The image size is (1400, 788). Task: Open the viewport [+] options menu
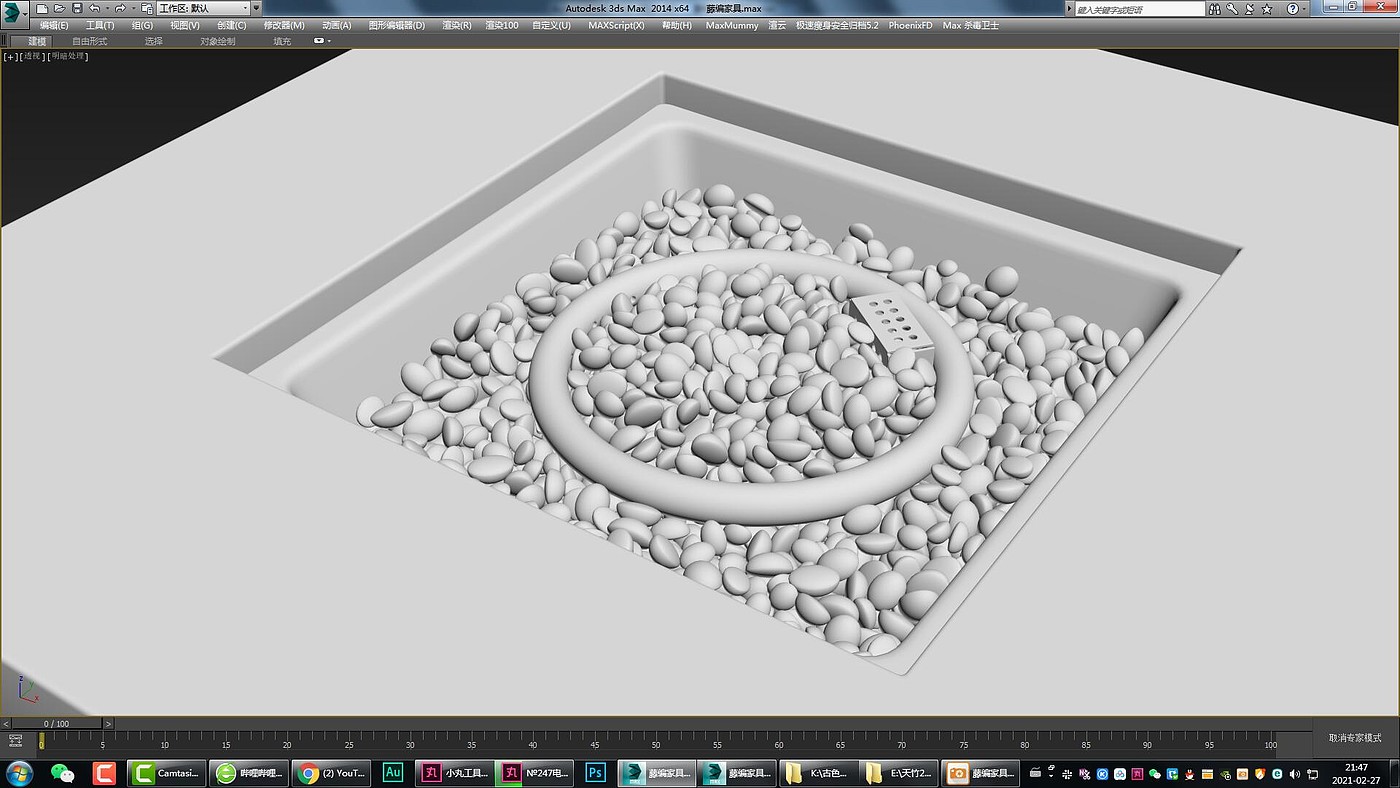pyautogui.click(x=11, y=57)
